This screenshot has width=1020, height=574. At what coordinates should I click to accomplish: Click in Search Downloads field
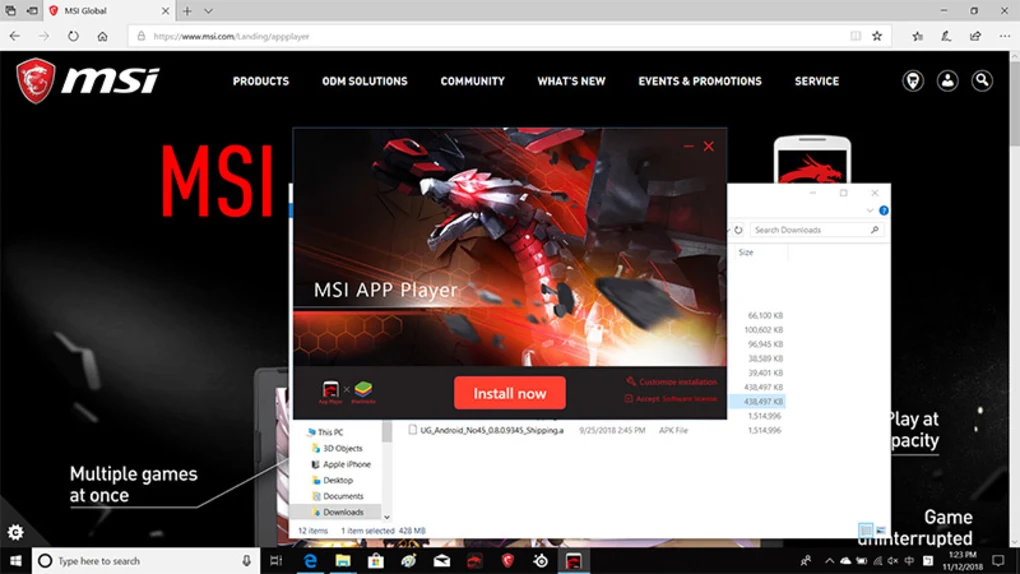(x=816, y=230)
